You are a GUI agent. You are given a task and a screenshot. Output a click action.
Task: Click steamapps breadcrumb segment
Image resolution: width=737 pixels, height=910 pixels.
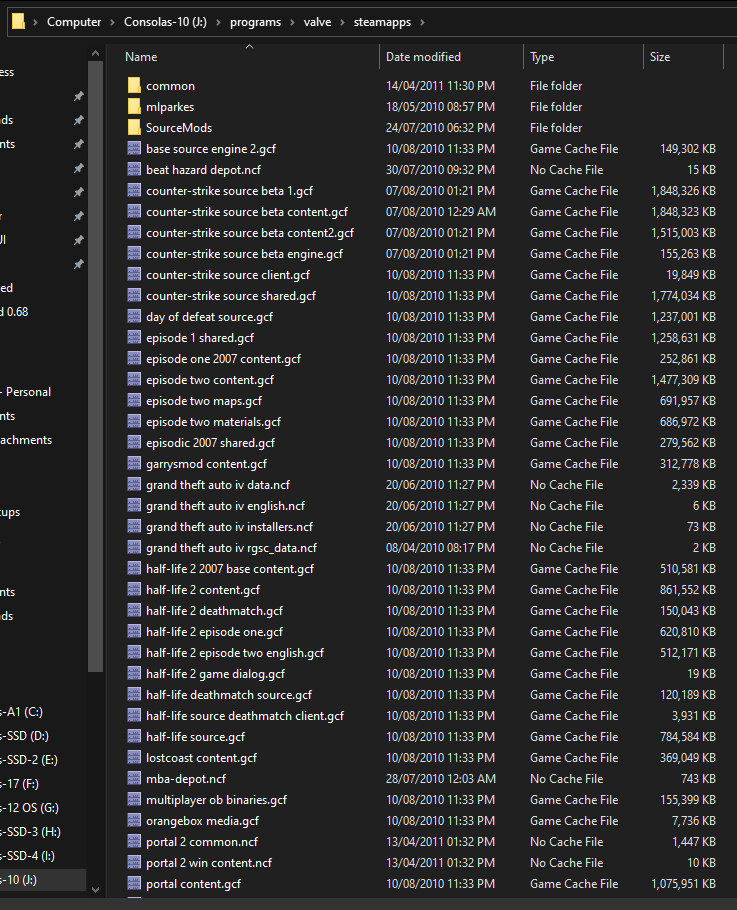382,22
